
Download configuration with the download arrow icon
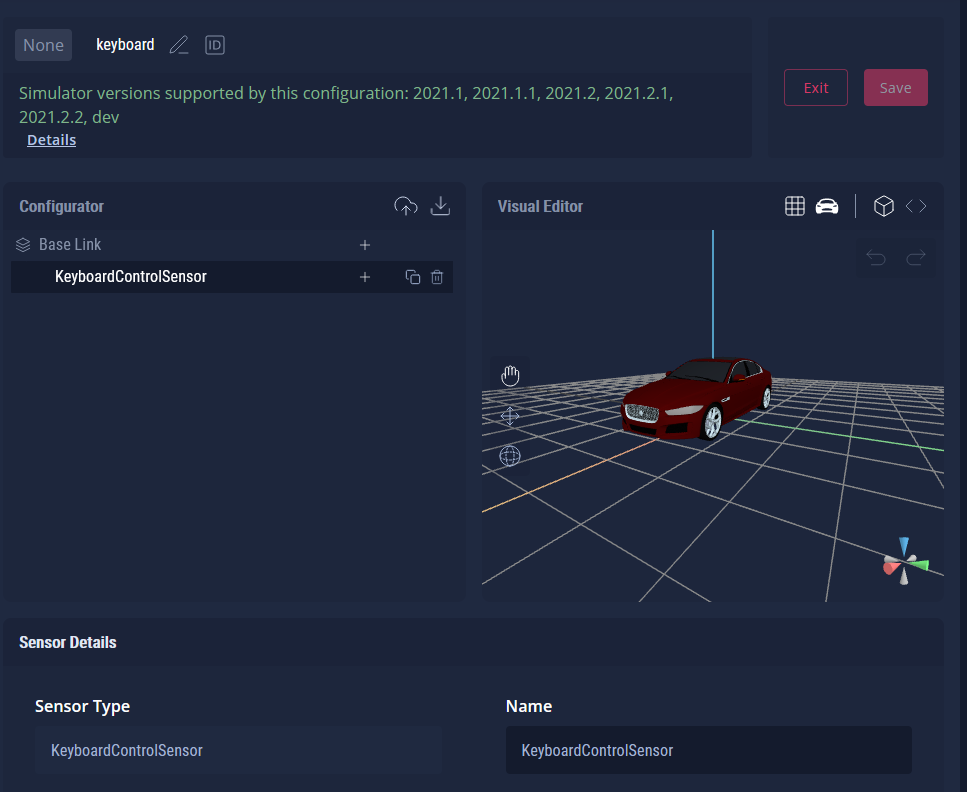click(440, 206)
